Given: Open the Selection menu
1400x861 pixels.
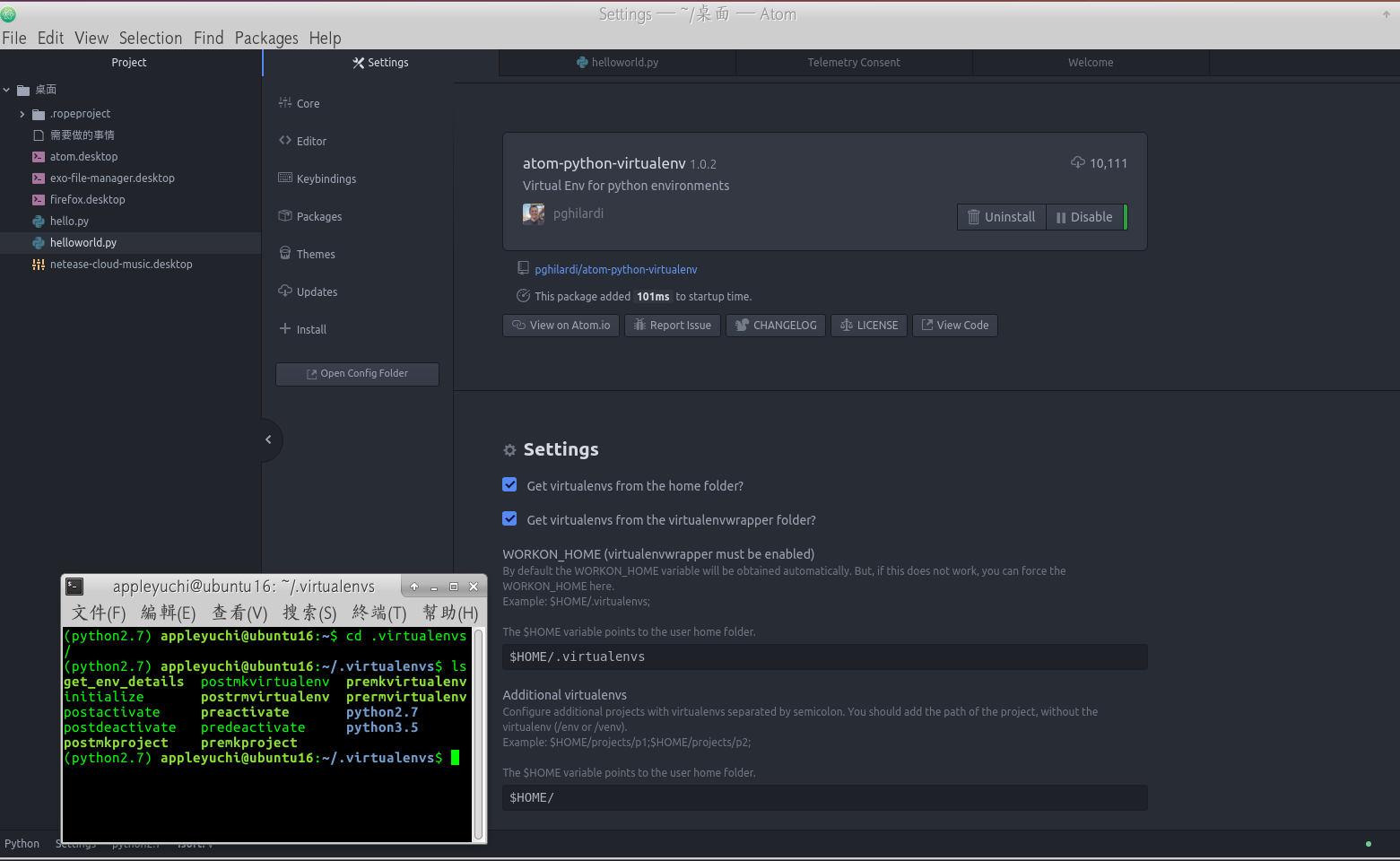Looking at the screenshot, I should 151,38.
